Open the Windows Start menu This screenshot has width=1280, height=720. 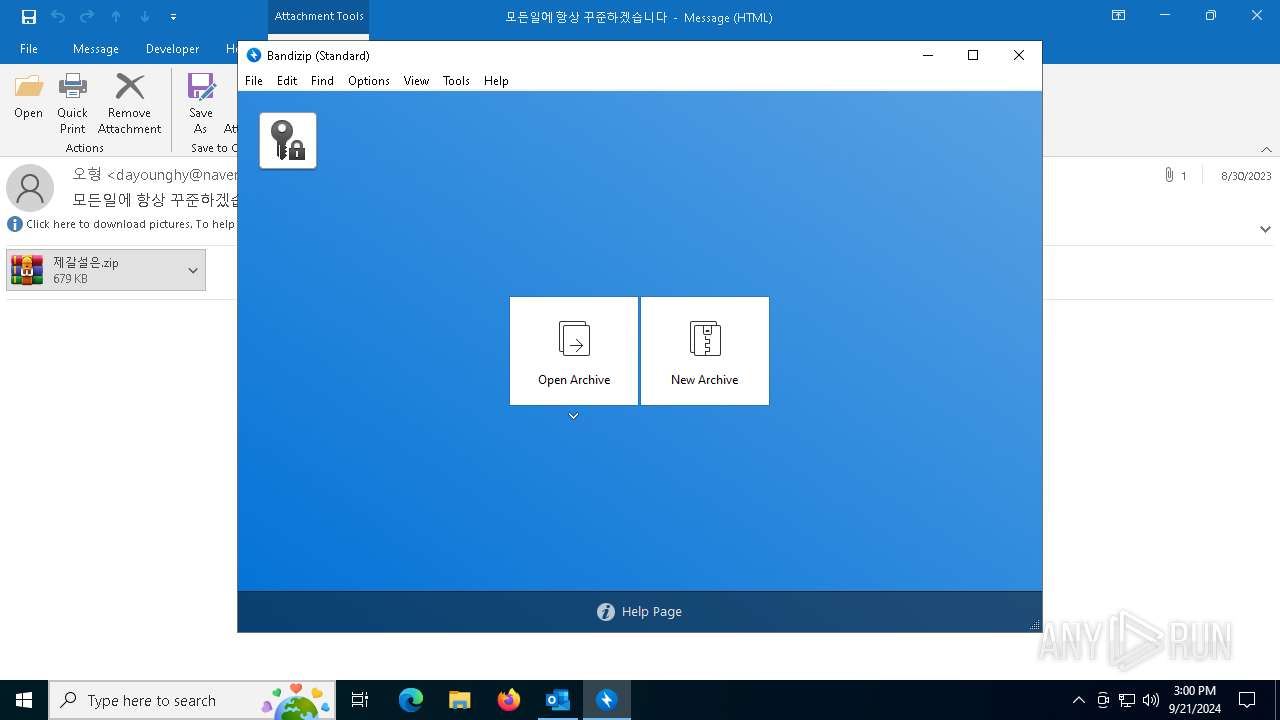[x=24, y=700]
